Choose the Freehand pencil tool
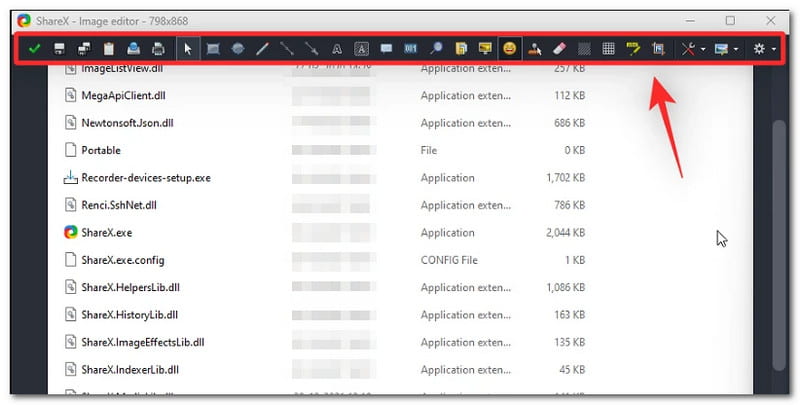 [262, 49]
